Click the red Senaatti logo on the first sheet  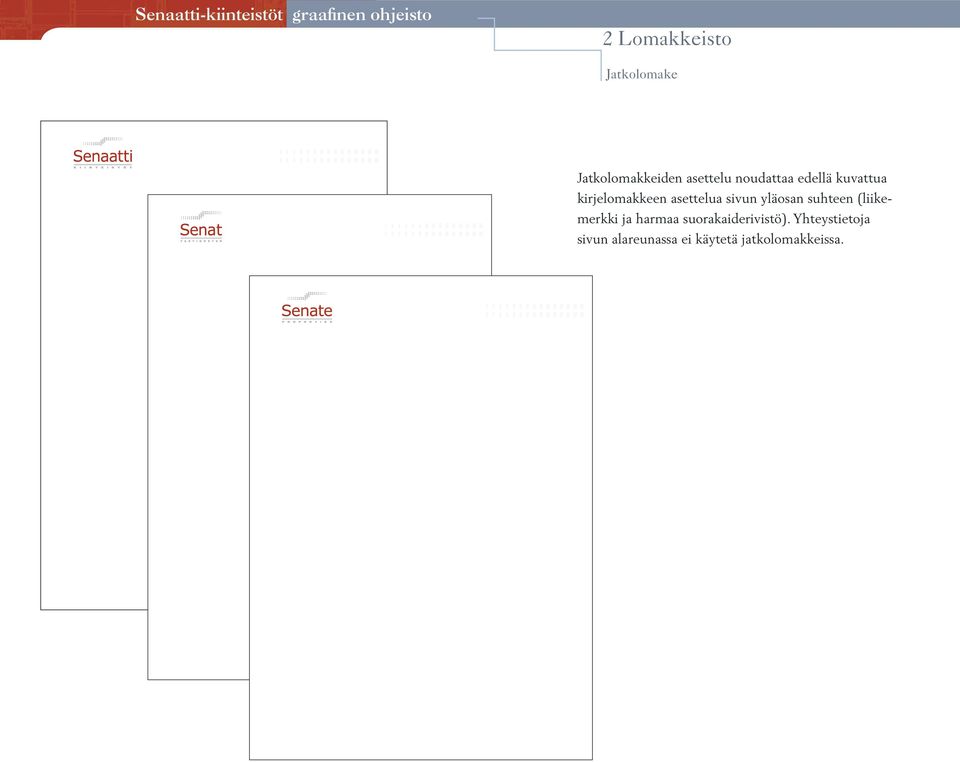pos(103,153)
